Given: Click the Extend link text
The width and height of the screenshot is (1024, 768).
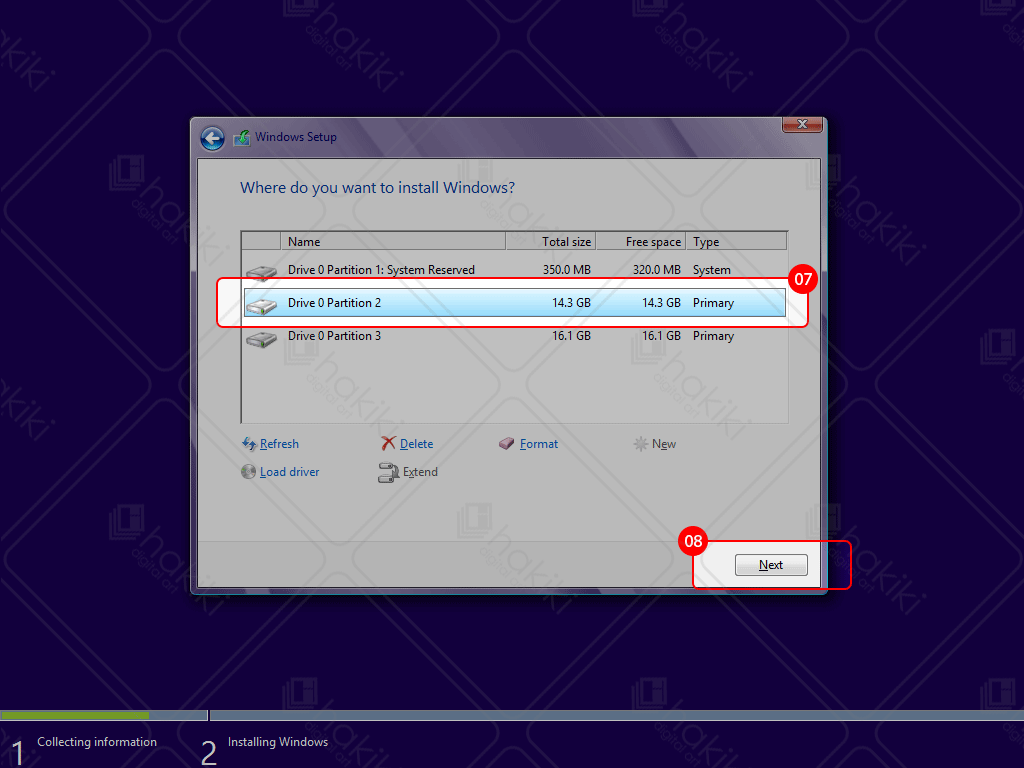Looking at the screenshot, I should 420,472.
